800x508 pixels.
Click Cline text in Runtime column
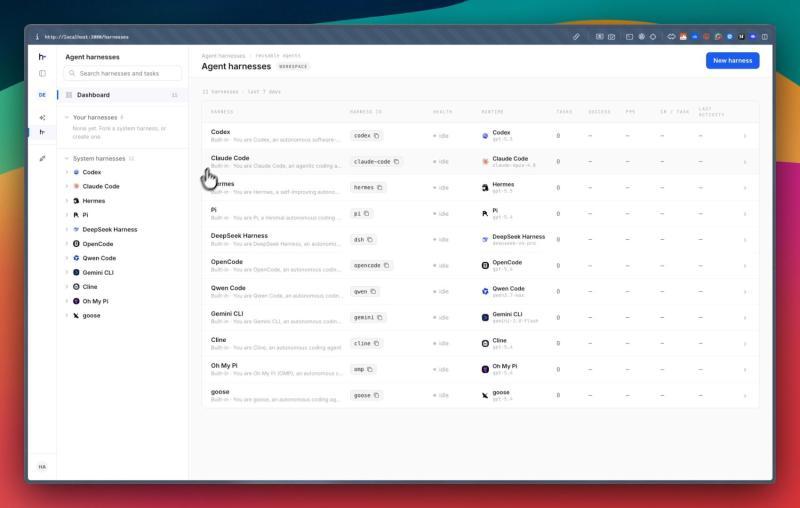coord(499,340)
